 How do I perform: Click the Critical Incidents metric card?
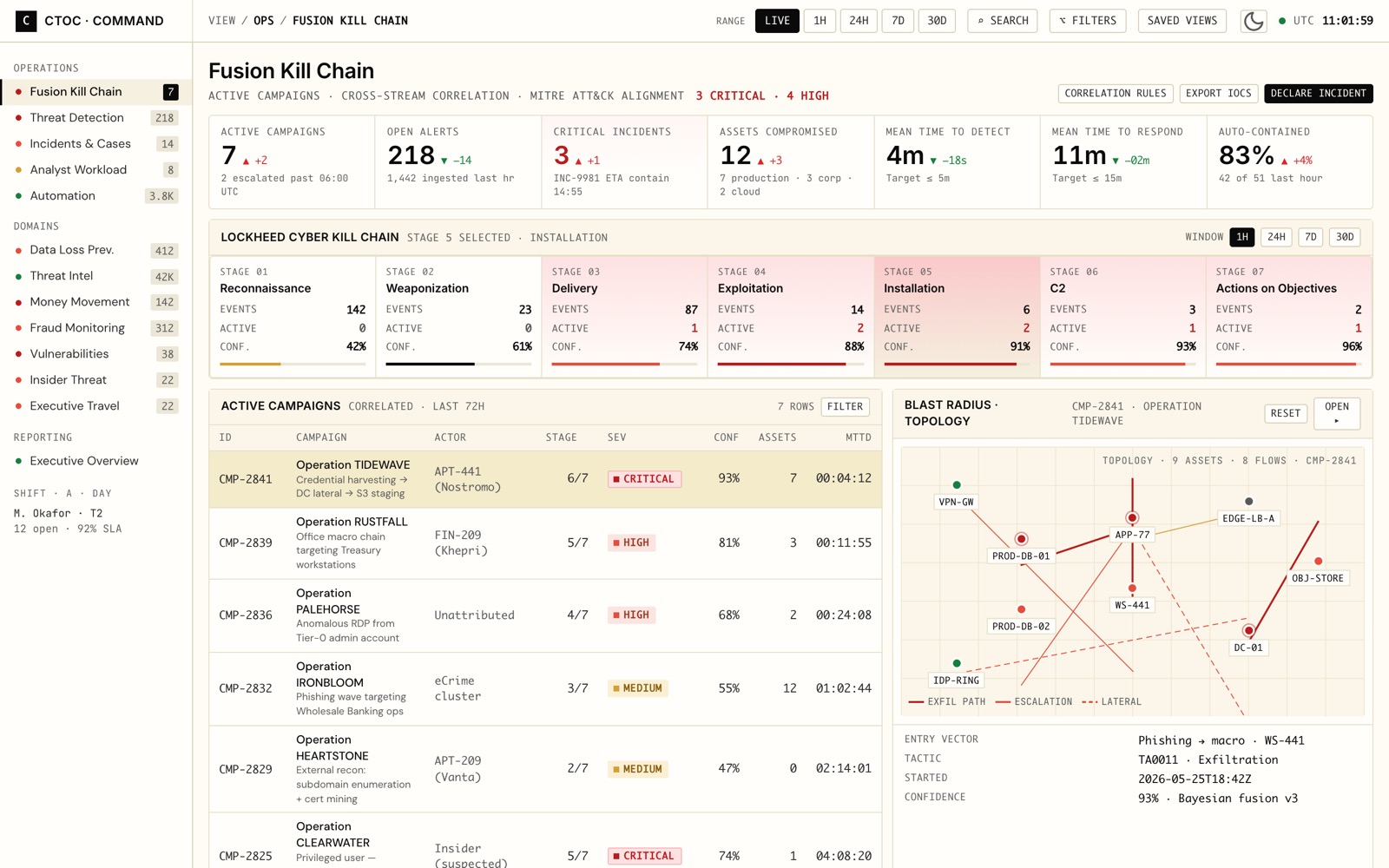pyautogui.click(x=624, y=162)
